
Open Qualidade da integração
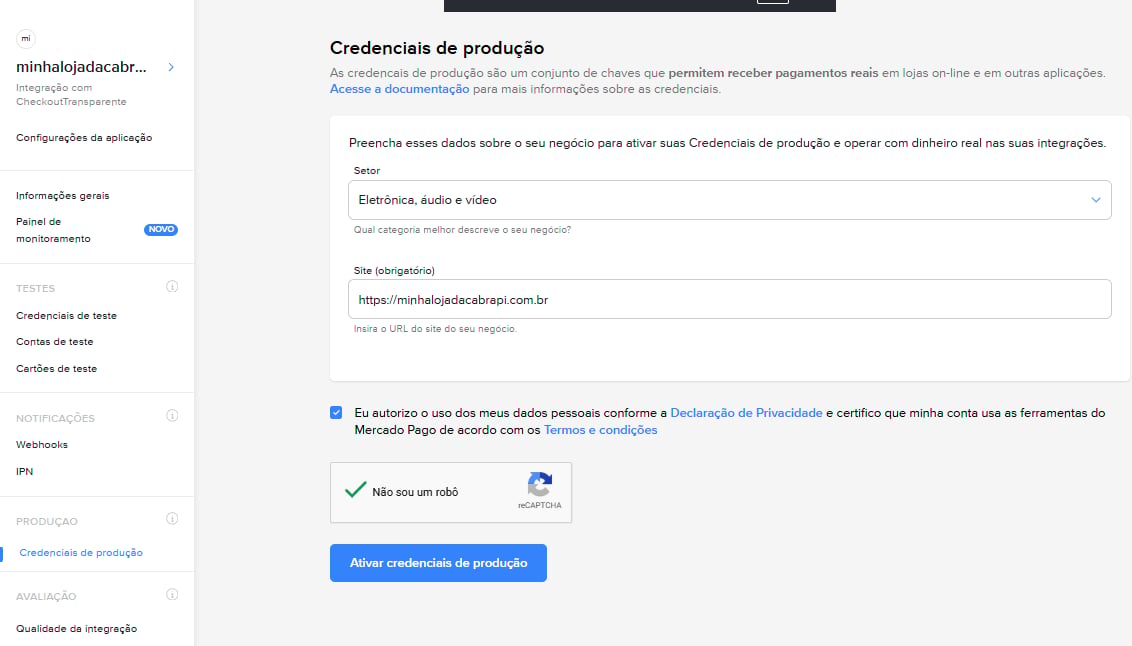click(x=77, y=629)
